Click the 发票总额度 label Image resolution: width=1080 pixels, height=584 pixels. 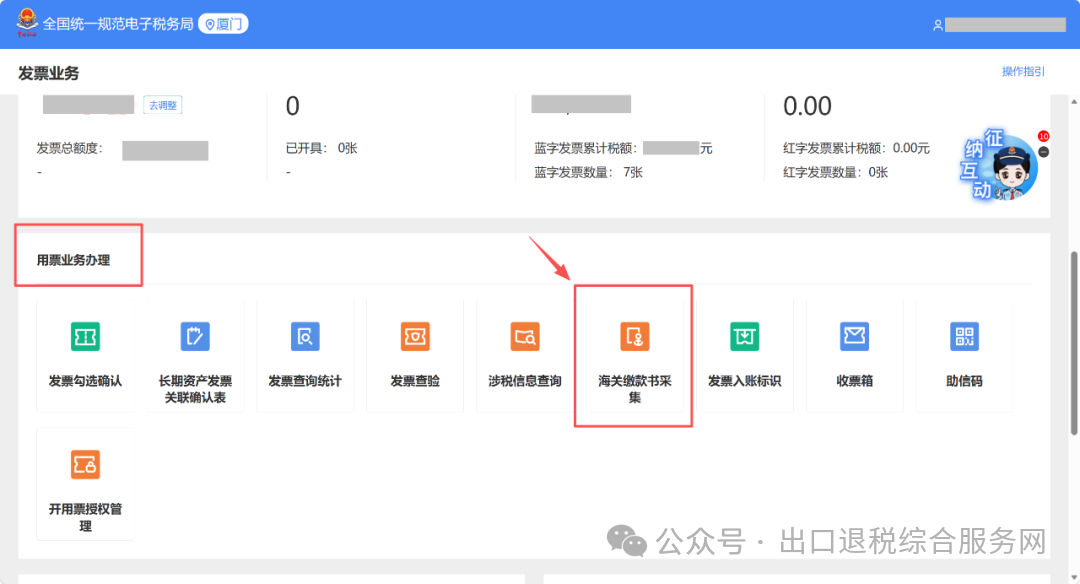point(70,148)
